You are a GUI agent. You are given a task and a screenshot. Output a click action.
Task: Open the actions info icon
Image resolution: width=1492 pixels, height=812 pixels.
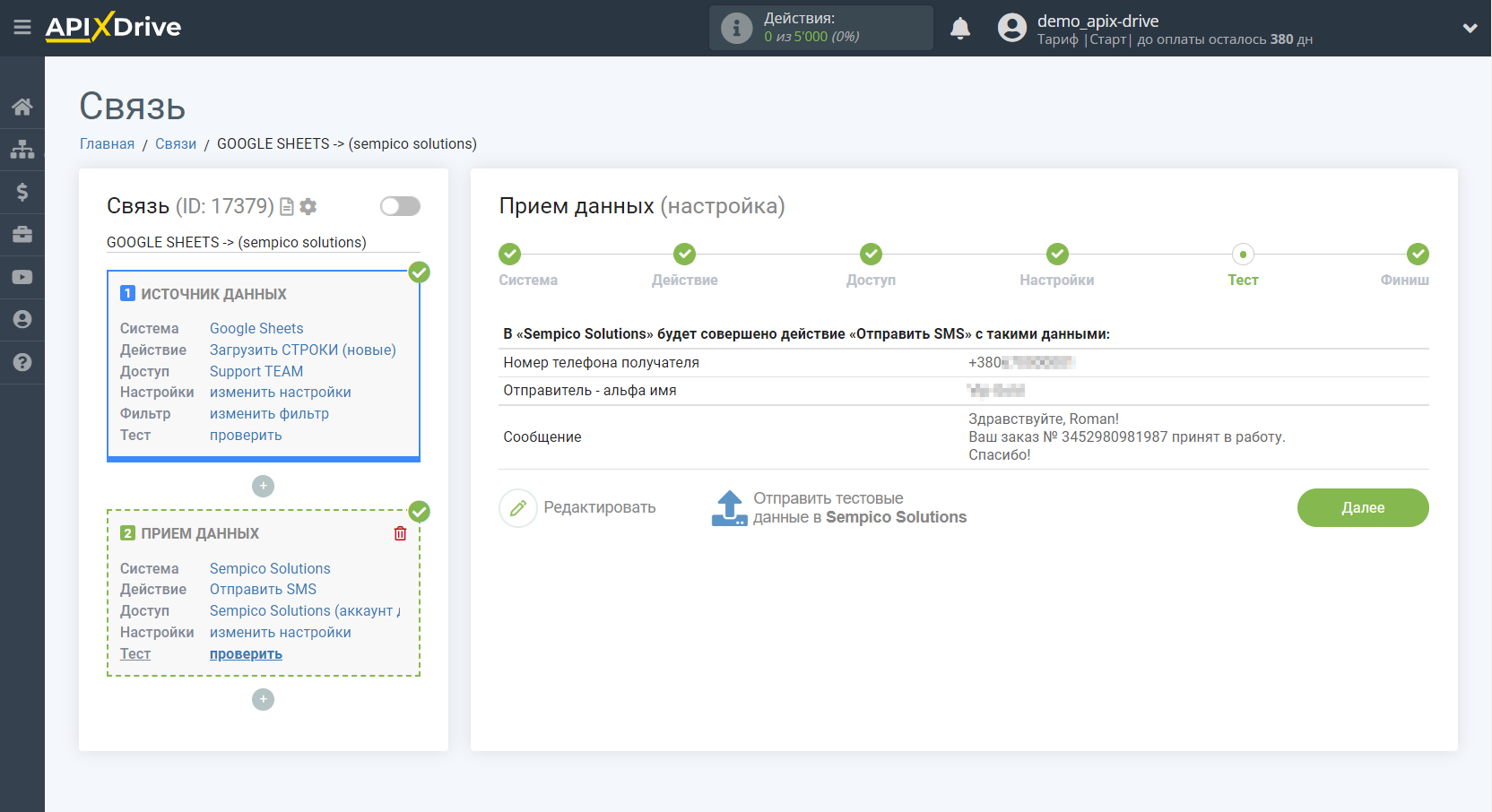[x=736, y=28]
